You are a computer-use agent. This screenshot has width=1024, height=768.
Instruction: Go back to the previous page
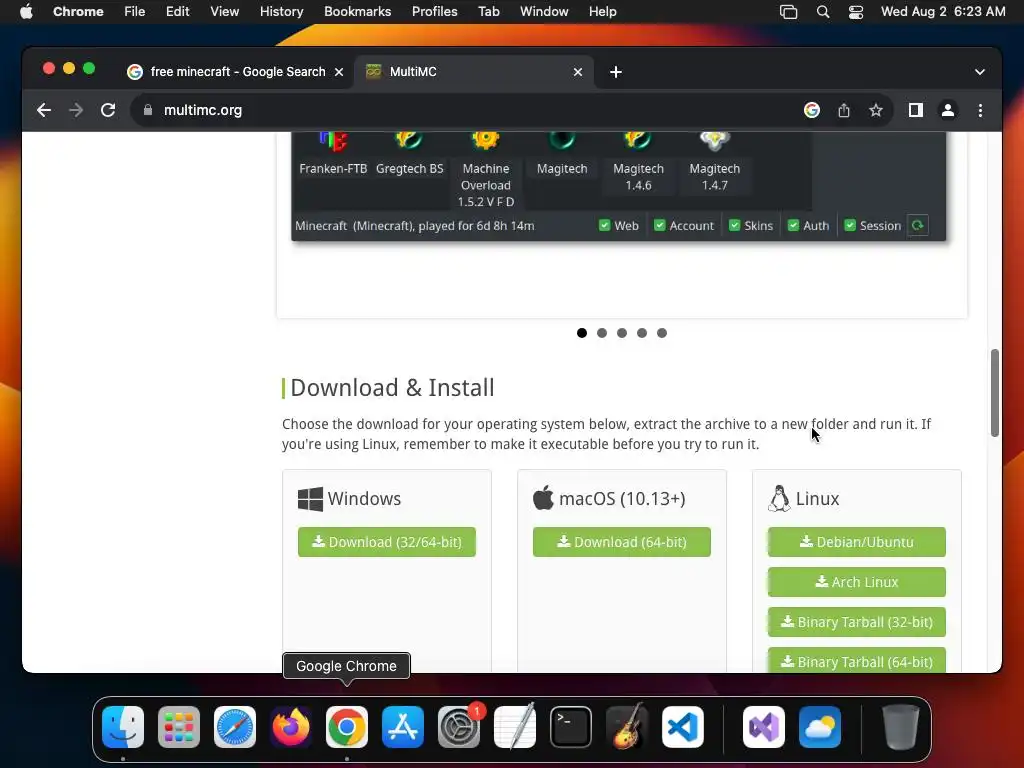44,110
